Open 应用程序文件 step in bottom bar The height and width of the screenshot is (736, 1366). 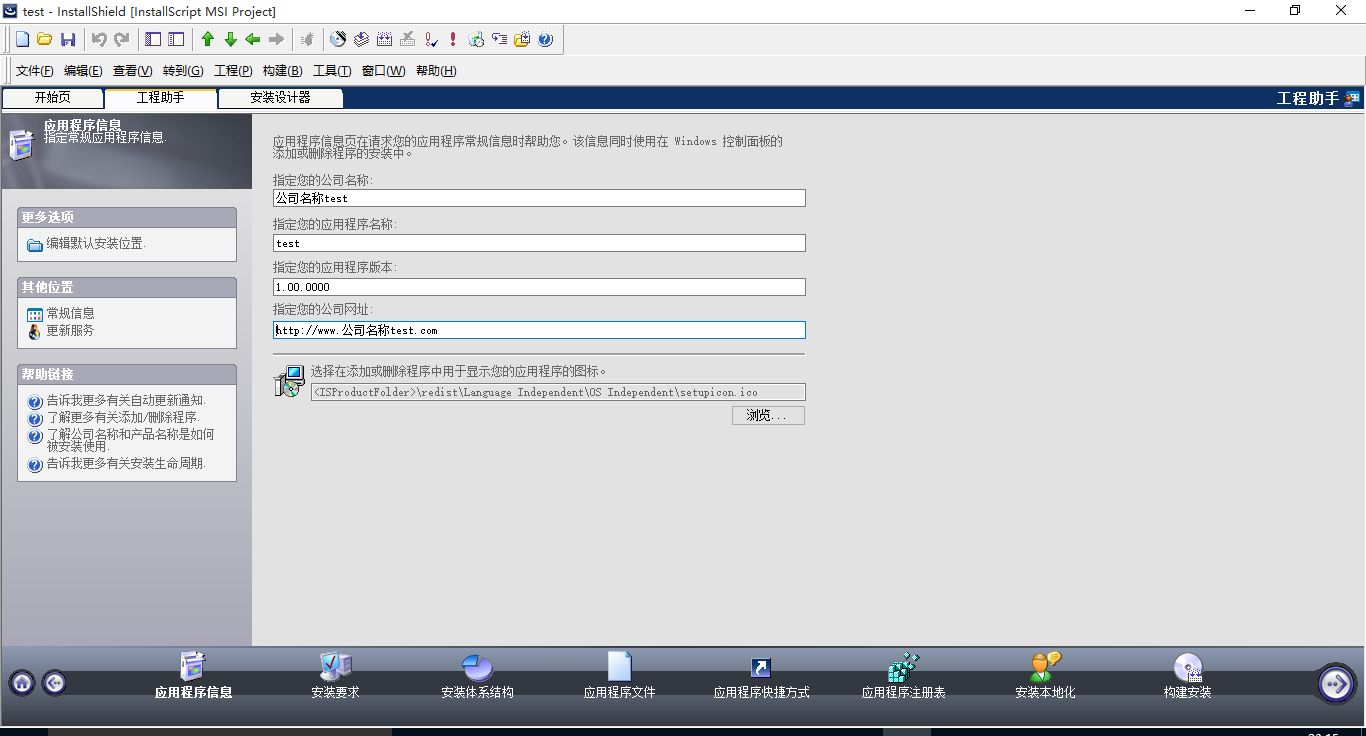pyautogui.click(x=619, y=676)
